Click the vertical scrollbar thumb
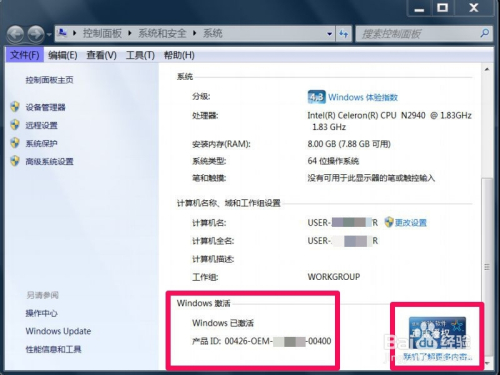Viewport: 500px width, 375px height. (487, 268)
